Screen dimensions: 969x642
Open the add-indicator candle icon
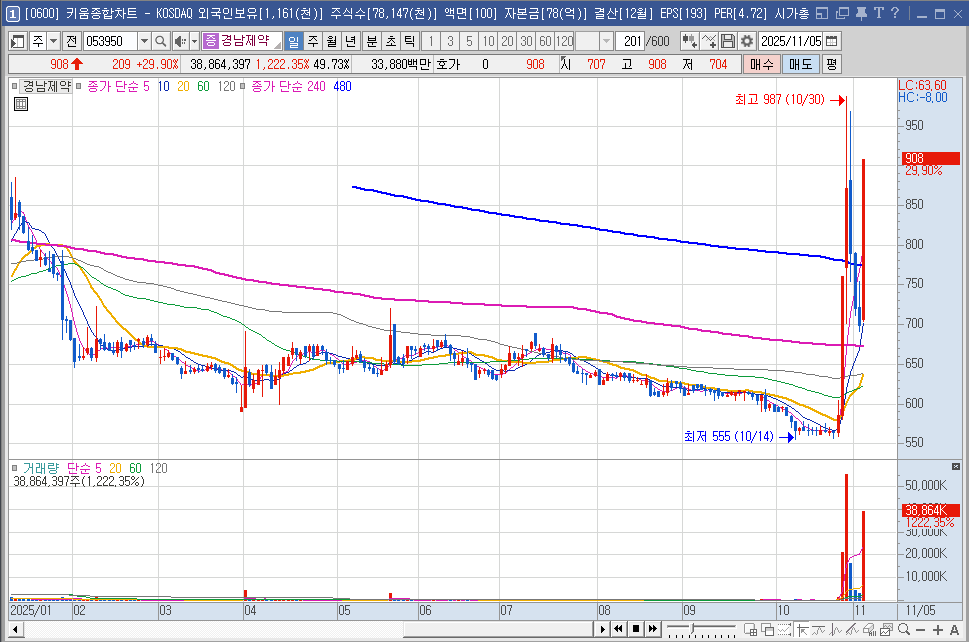(689, 41)
